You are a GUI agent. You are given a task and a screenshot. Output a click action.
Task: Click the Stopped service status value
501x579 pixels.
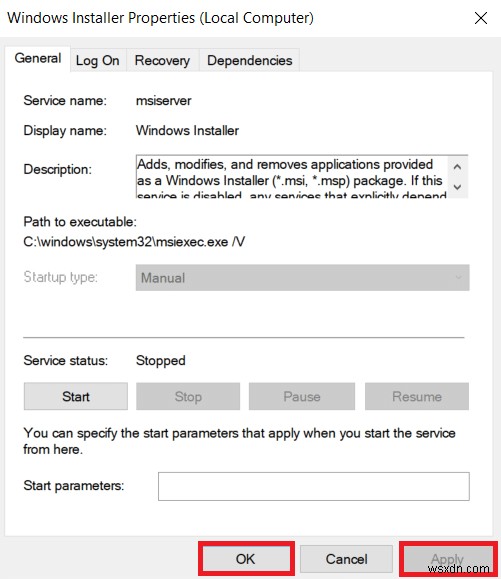(161, 360)
